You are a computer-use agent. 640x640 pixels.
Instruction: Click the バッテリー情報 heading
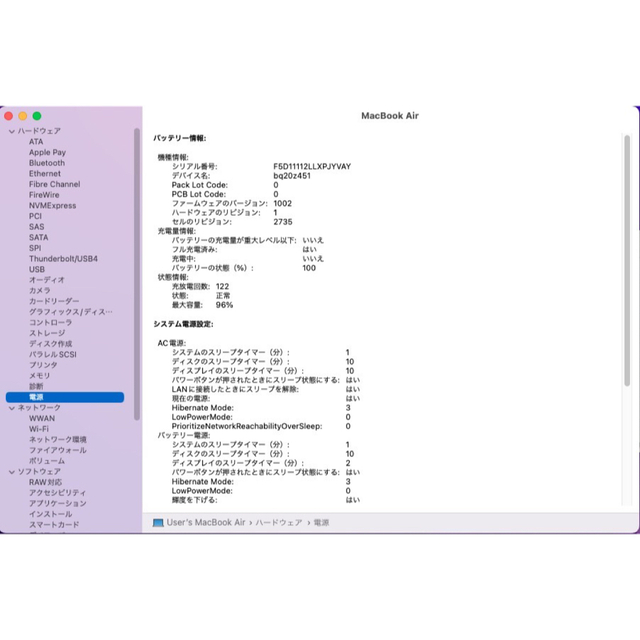180,138
